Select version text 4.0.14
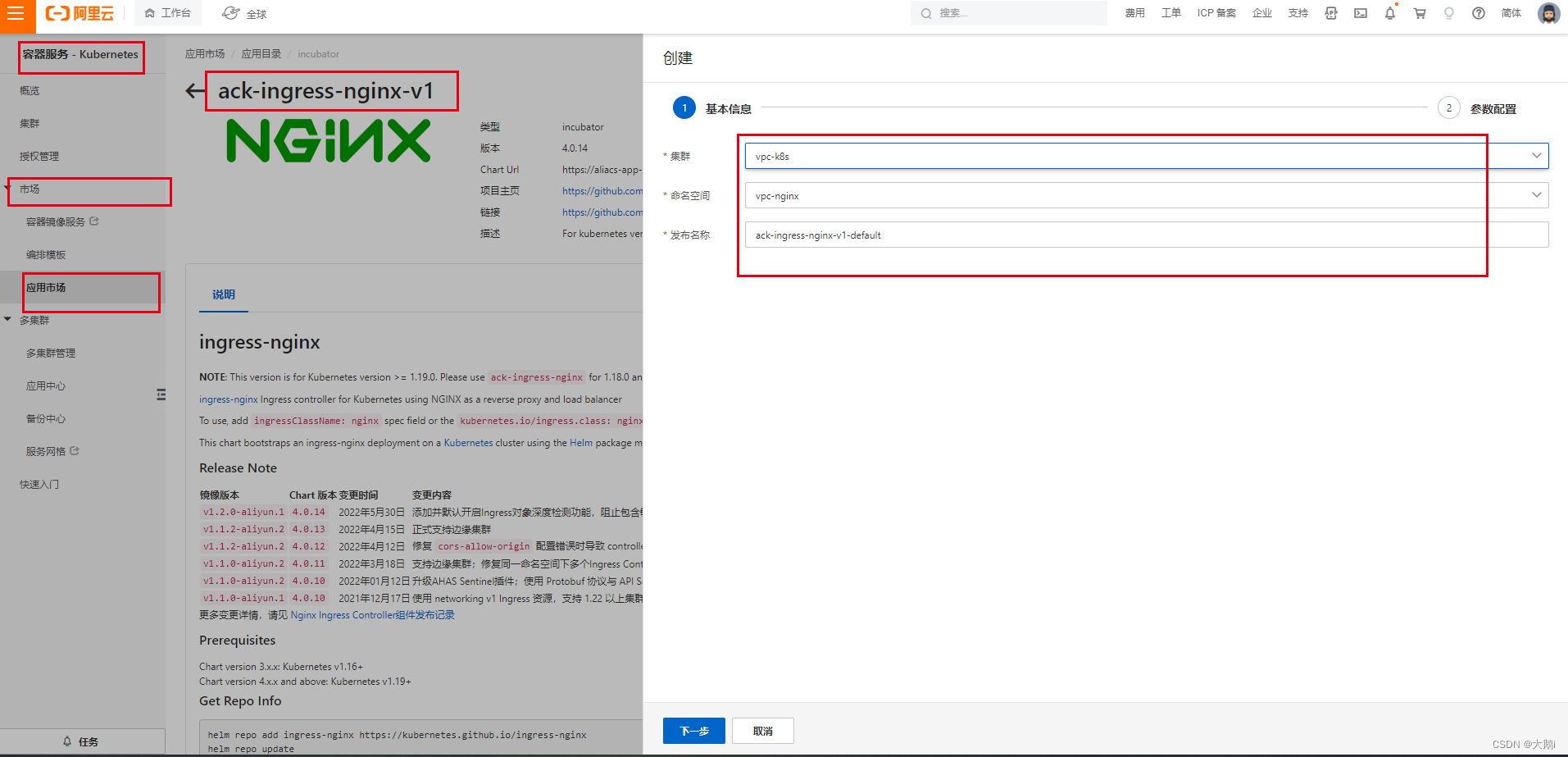This screenshot has height=757, width=1568. (575, 148)
